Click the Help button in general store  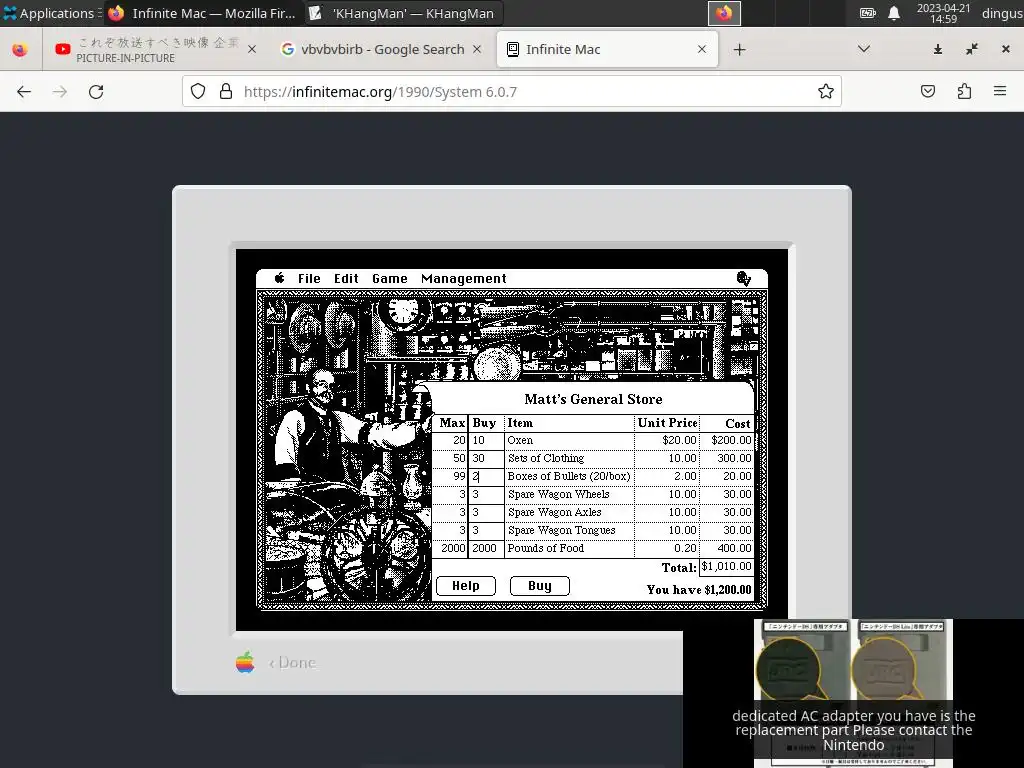coord(466,586)
